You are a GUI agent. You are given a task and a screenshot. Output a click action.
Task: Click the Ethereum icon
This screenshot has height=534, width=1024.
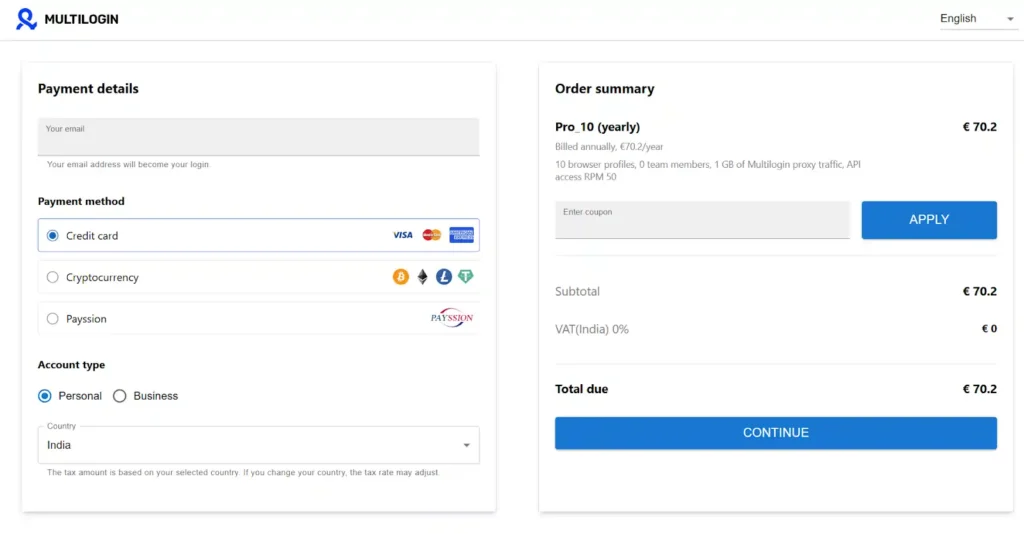point(423,277)
